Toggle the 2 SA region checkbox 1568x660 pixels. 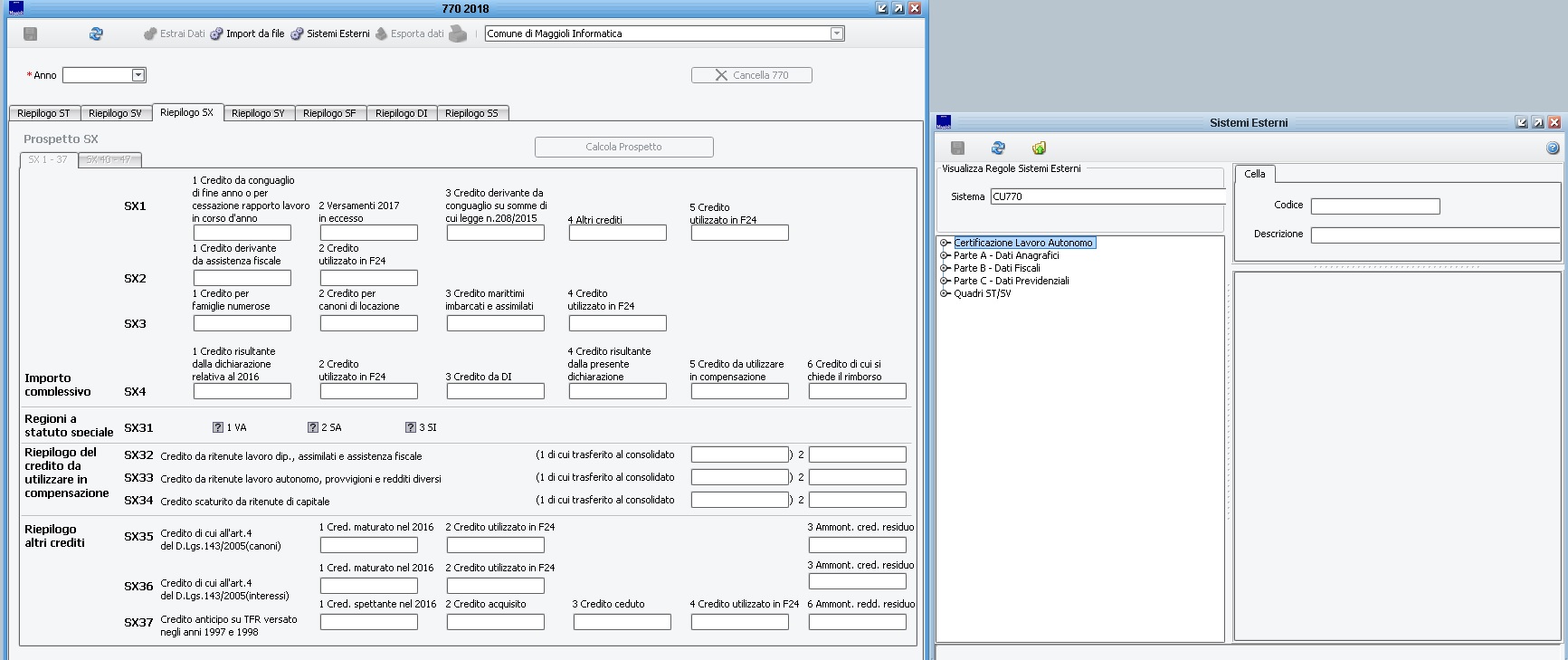(312, 427)
